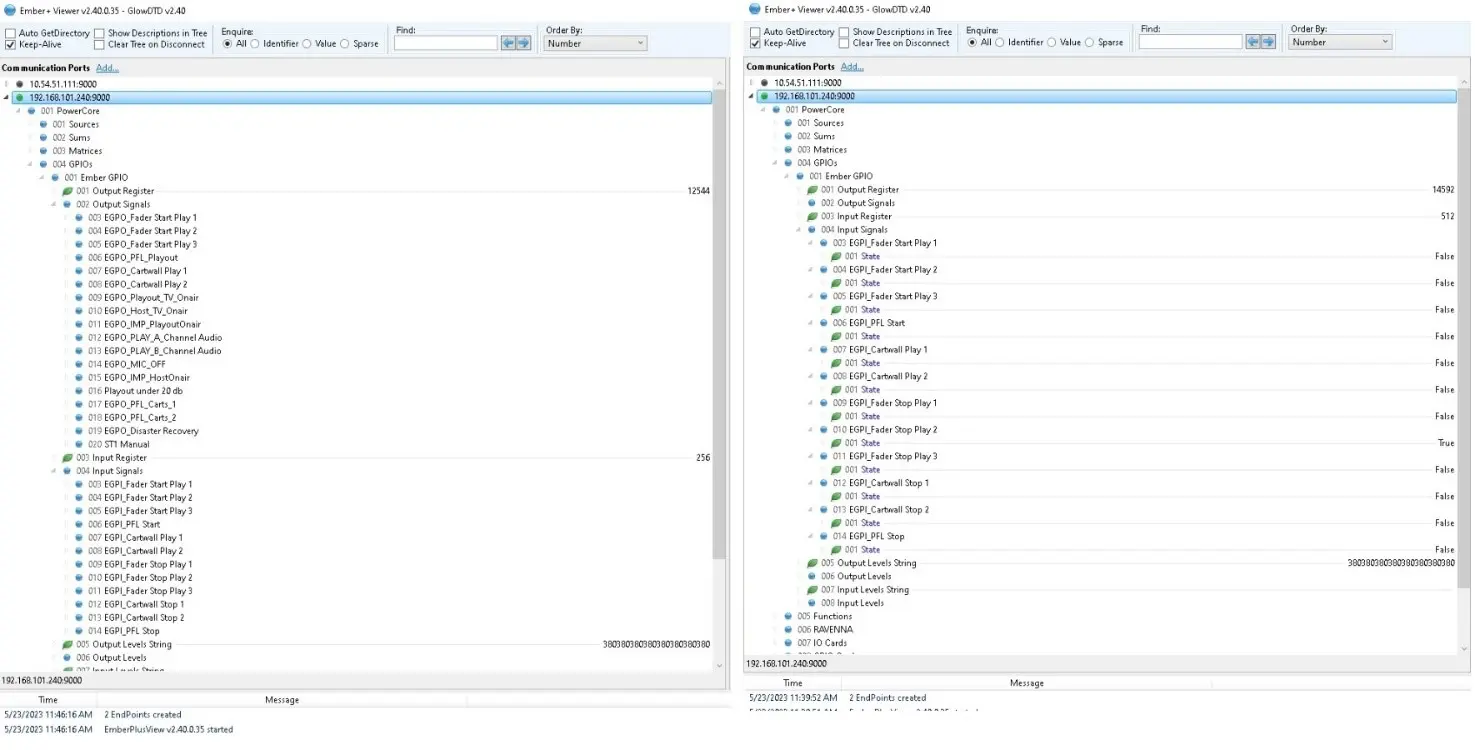Enable Auto GetDirectory checkbox in left window

pos(10,33)
